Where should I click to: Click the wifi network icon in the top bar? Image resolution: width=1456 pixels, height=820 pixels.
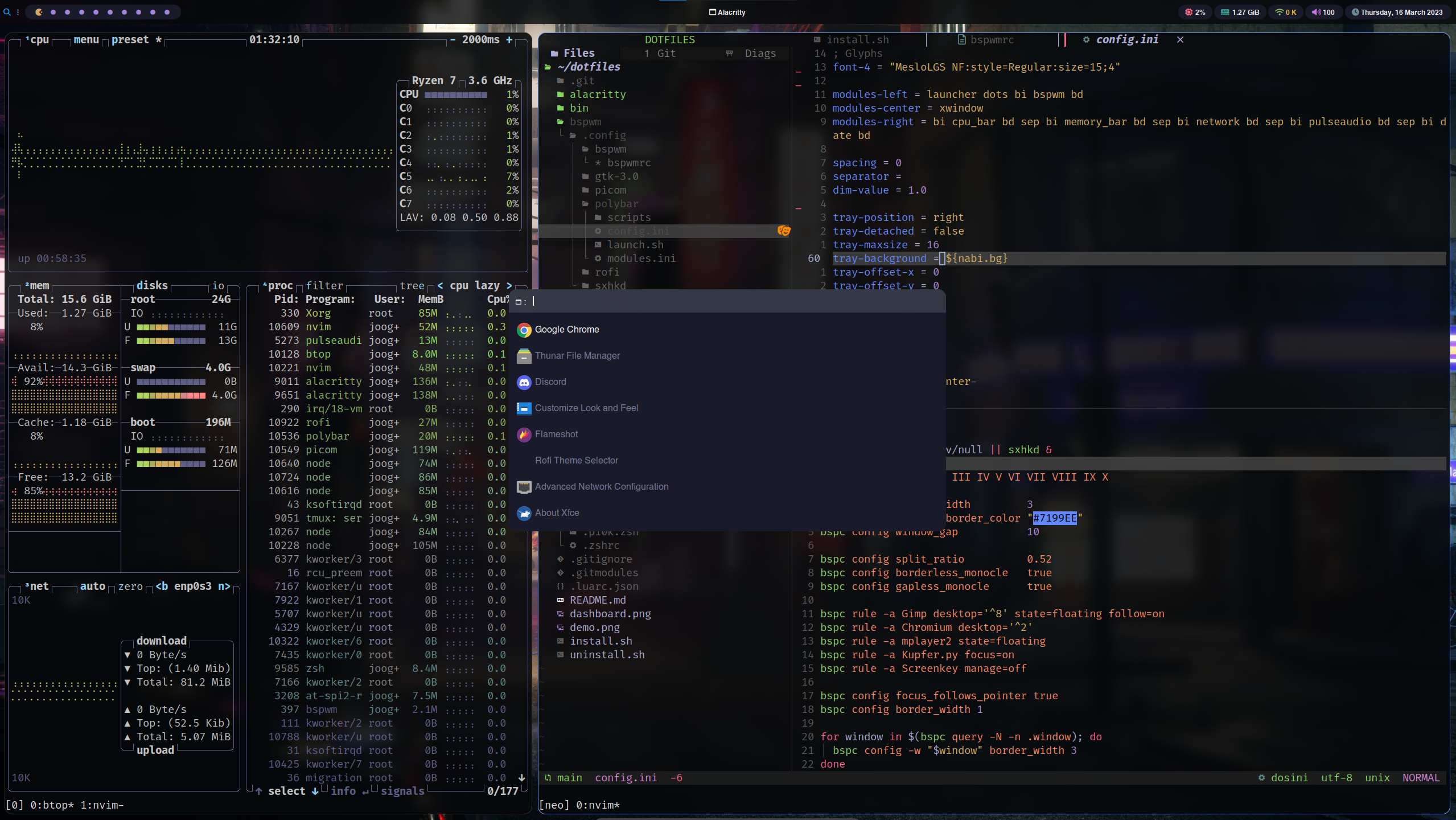click(x=1279, y=12)
